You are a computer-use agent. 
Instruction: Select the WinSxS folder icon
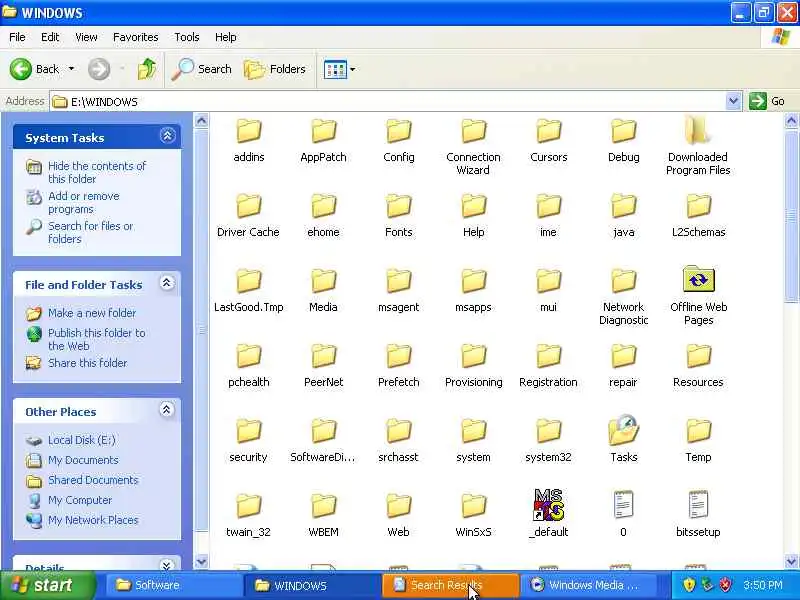(473, 507)
